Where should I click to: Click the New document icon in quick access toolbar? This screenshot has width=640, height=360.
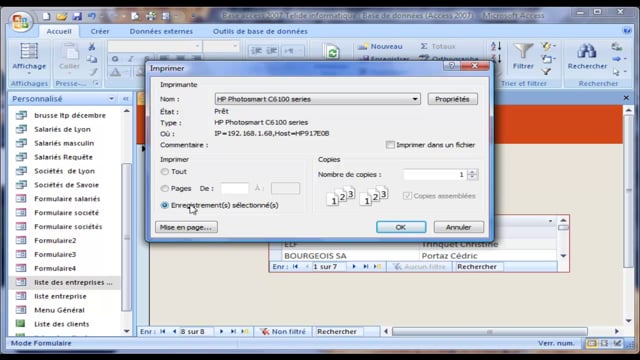point(46,16)
